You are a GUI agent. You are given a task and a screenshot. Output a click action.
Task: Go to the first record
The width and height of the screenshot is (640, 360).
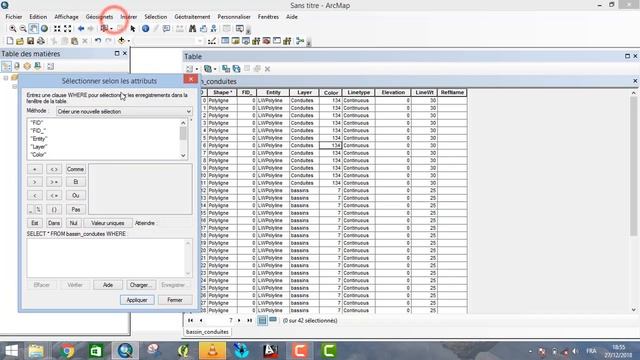[191, 320]
